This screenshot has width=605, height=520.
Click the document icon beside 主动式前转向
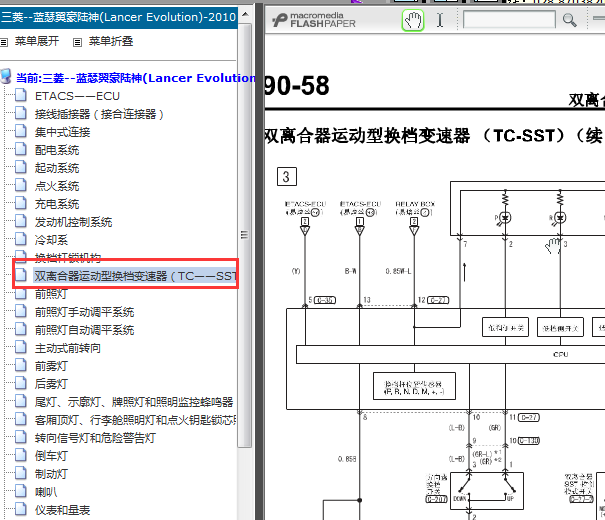(x=21, y=347)
